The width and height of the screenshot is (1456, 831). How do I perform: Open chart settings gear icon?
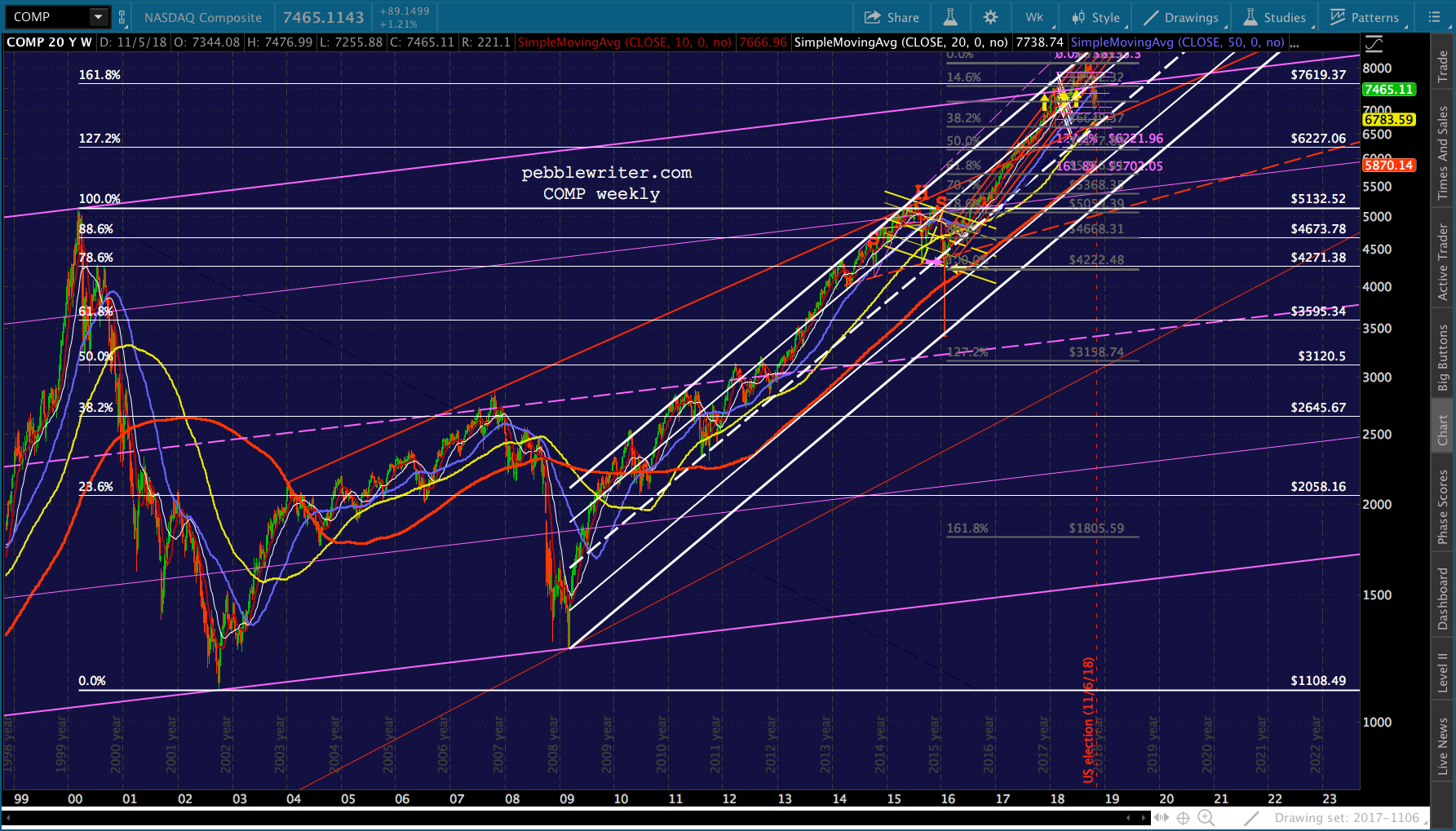pyautogui.click(x=990, y=17)
